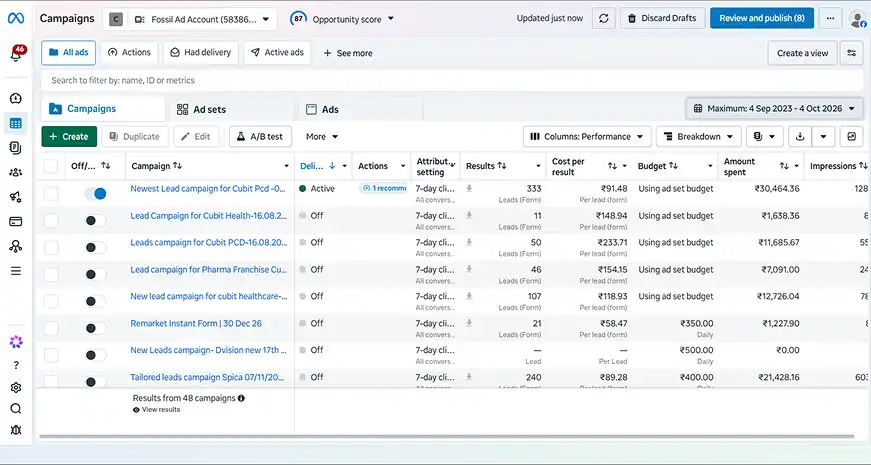
Task: Click the A/B test button
Action: [x=260, y=137]
